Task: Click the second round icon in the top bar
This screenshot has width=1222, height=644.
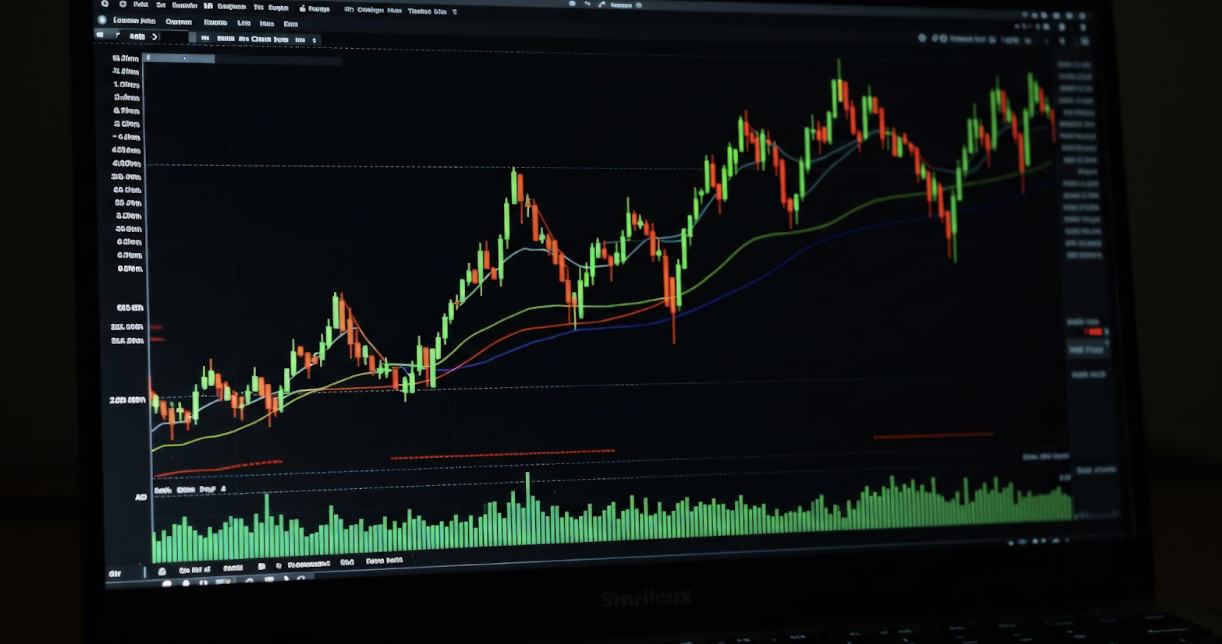Action: [123, 4]
